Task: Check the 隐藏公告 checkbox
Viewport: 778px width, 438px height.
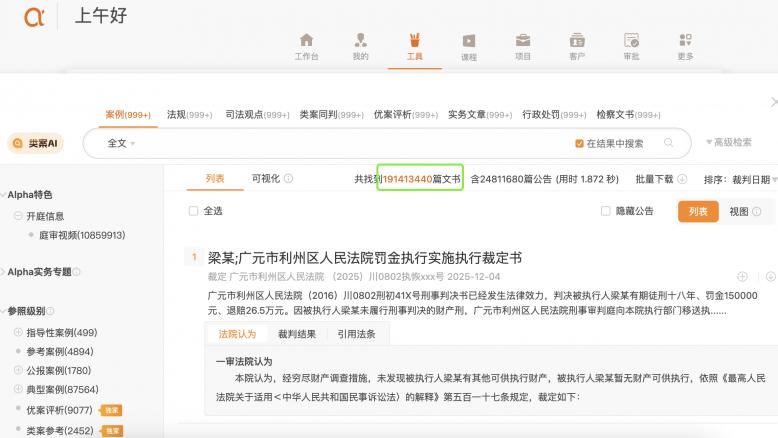Action: click(605, 211)
